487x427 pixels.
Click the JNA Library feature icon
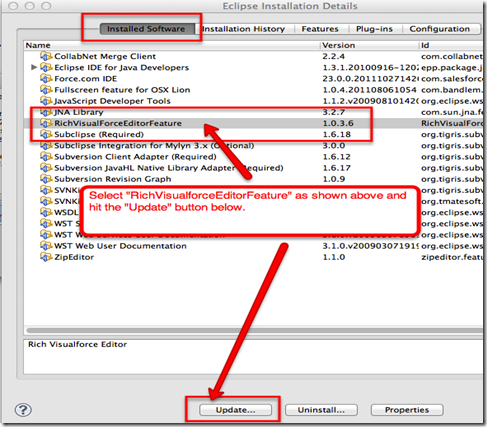pyautogui.click(x=46, y=112)
